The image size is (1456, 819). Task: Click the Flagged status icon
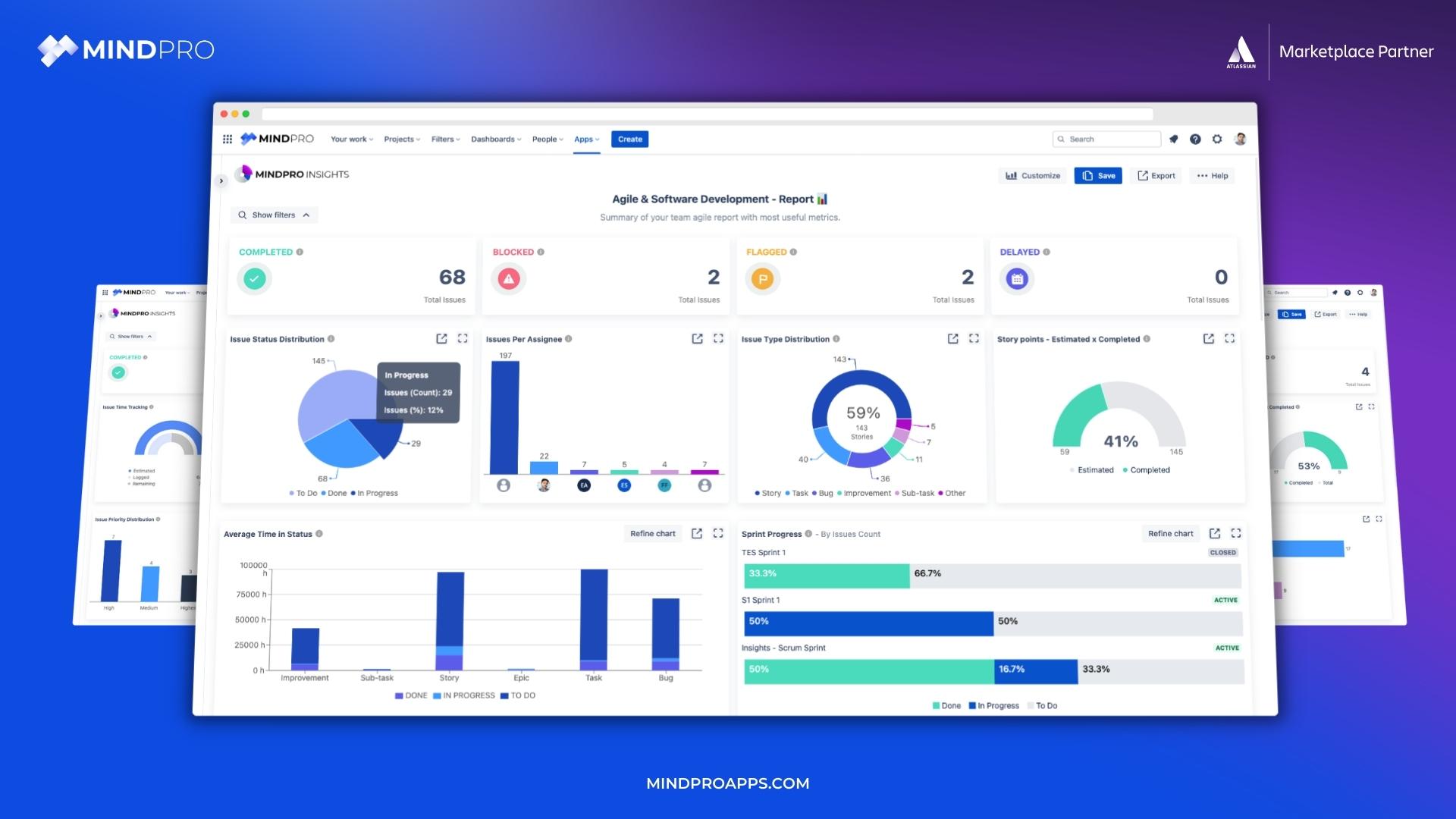click(762, 278)
